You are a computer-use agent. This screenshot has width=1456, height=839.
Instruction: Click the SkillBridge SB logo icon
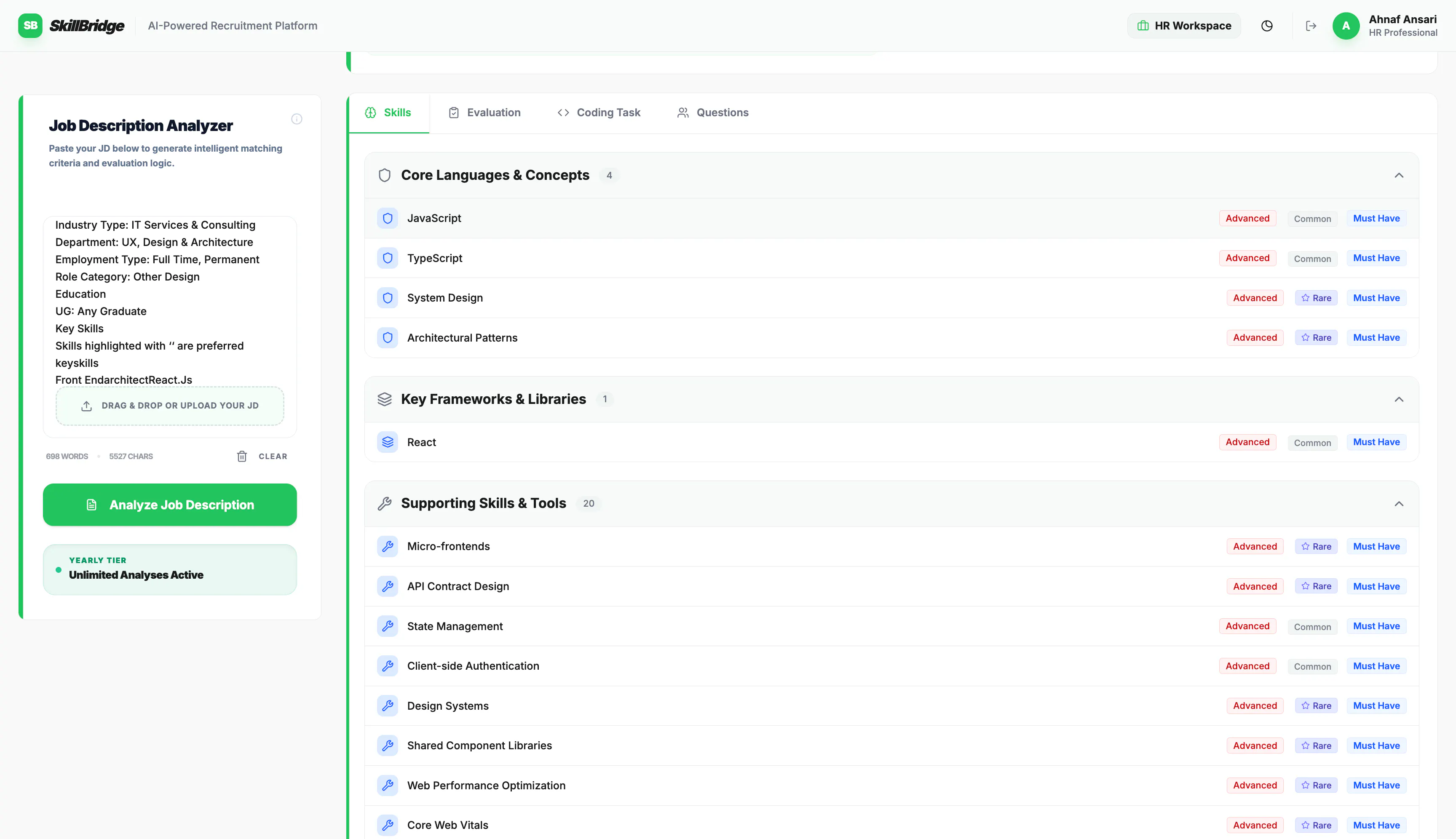[x=30, y=25]
